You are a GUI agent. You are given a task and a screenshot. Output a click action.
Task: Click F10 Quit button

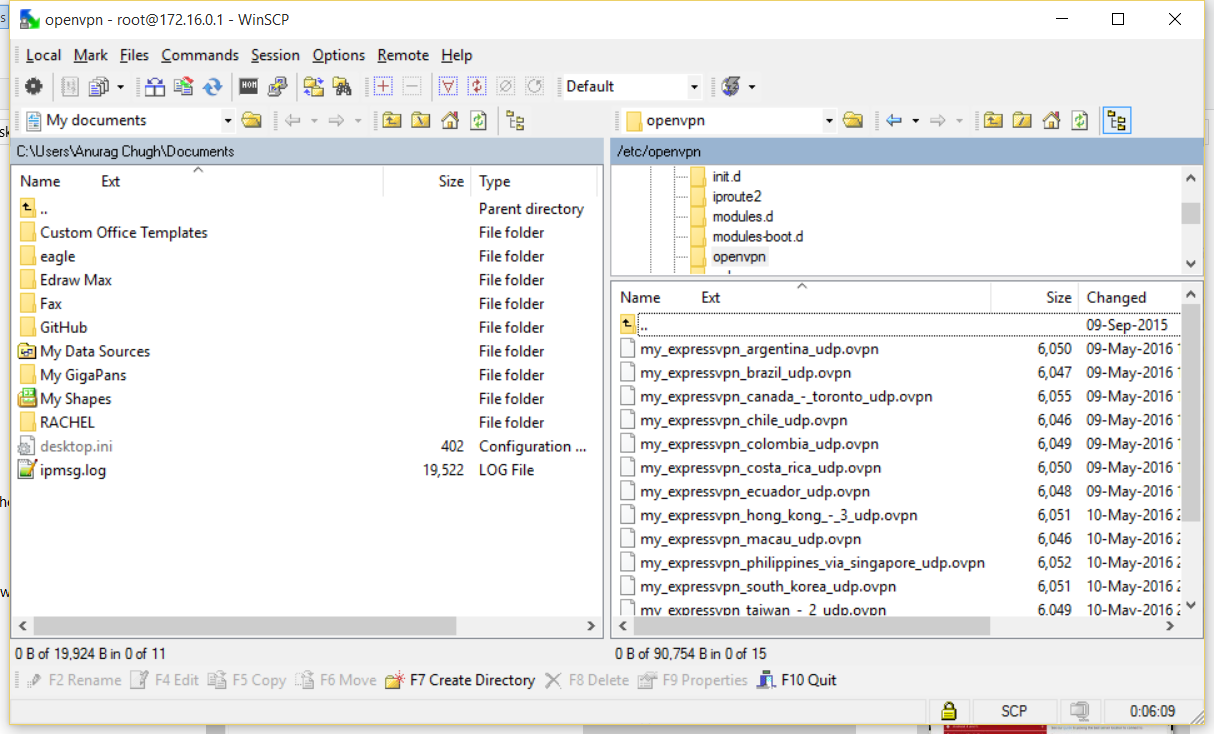tap(797, 680)
